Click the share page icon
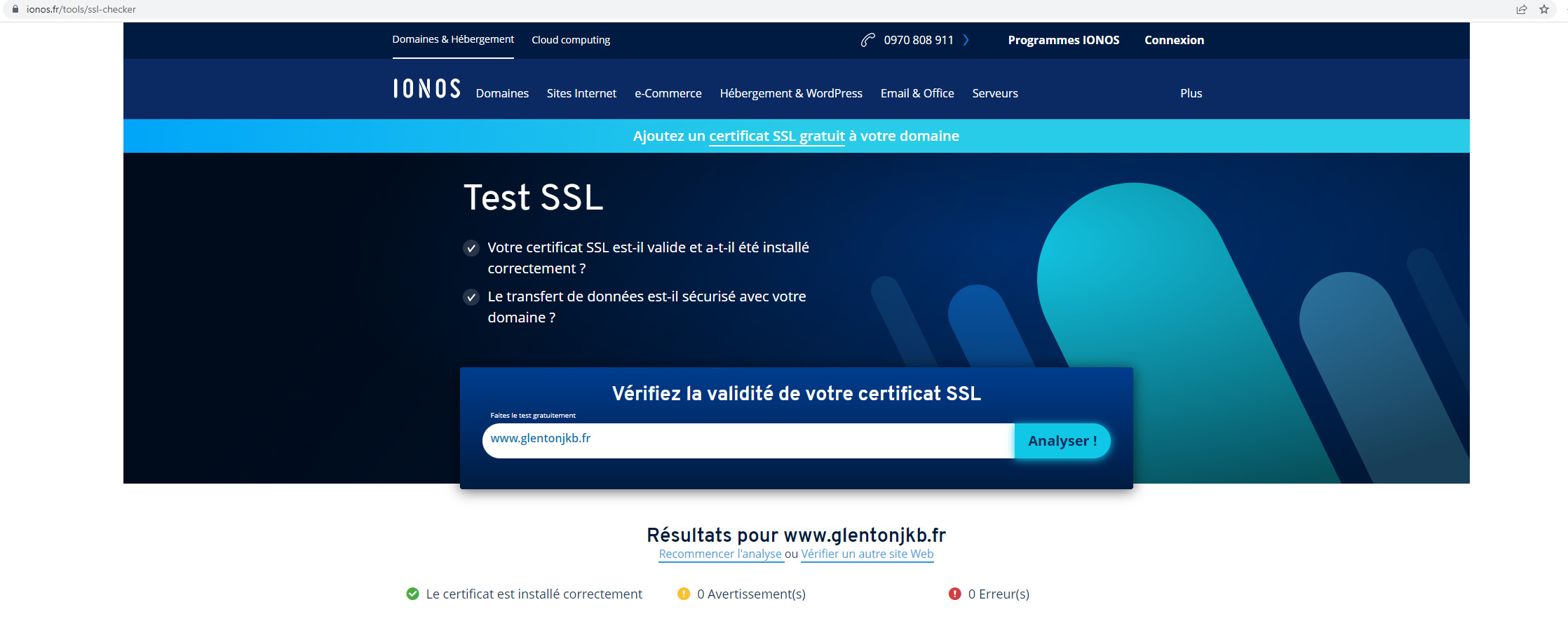Screen dimensions: 1568x628 (x=1521, y=9)
